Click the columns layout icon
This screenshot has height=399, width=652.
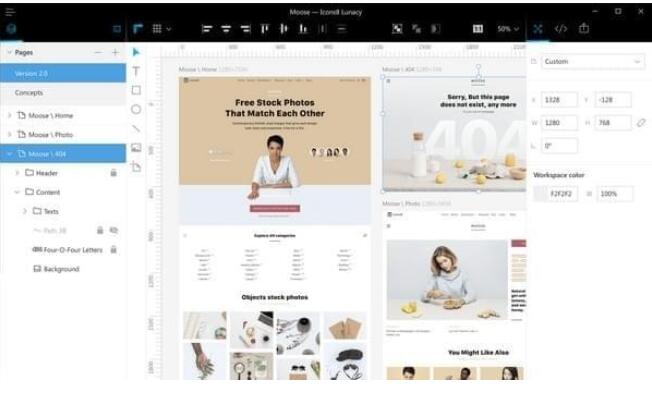tap(478, 29)
